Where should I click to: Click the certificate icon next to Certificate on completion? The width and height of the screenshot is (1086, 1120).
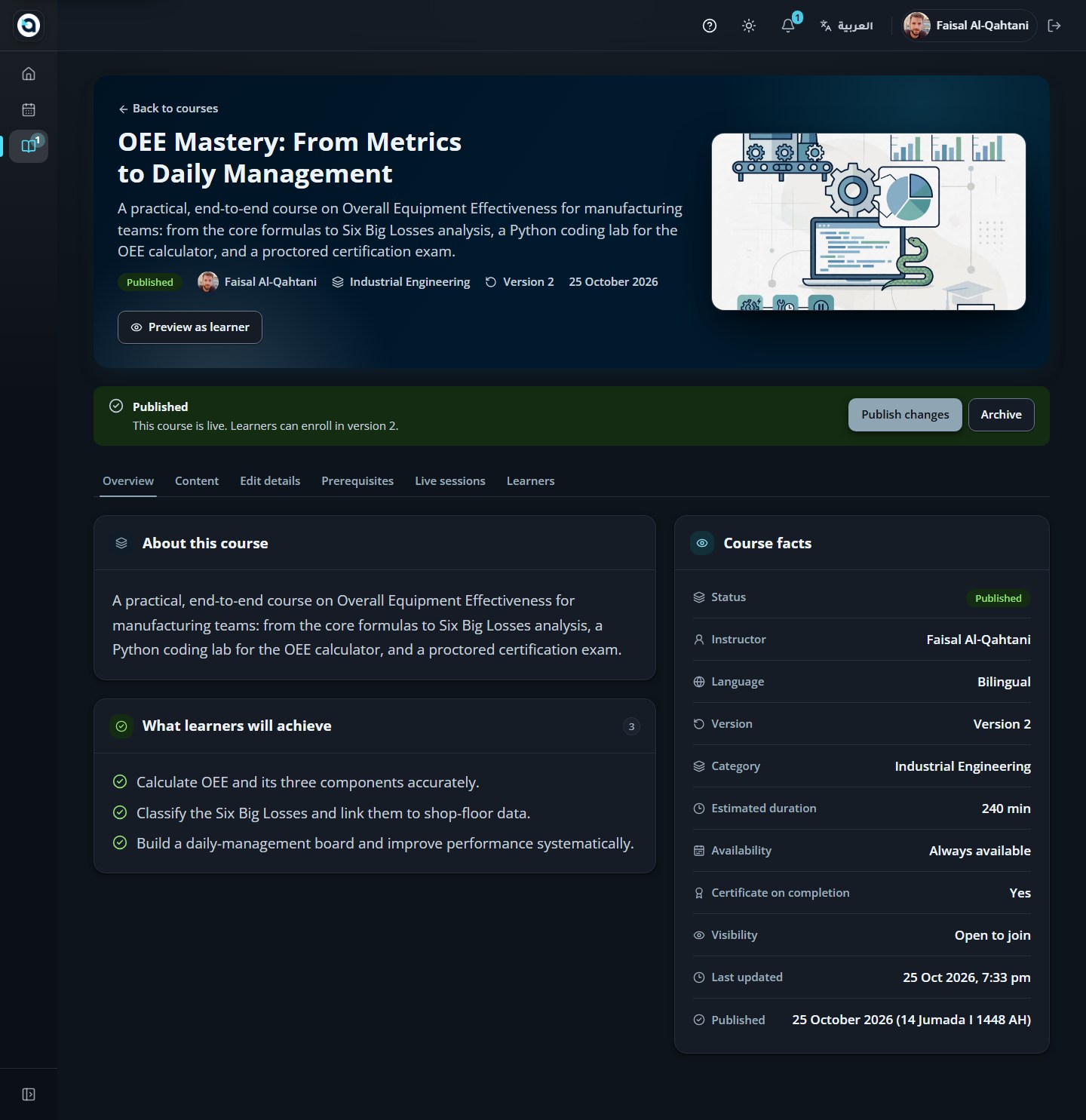click(699, 893)
